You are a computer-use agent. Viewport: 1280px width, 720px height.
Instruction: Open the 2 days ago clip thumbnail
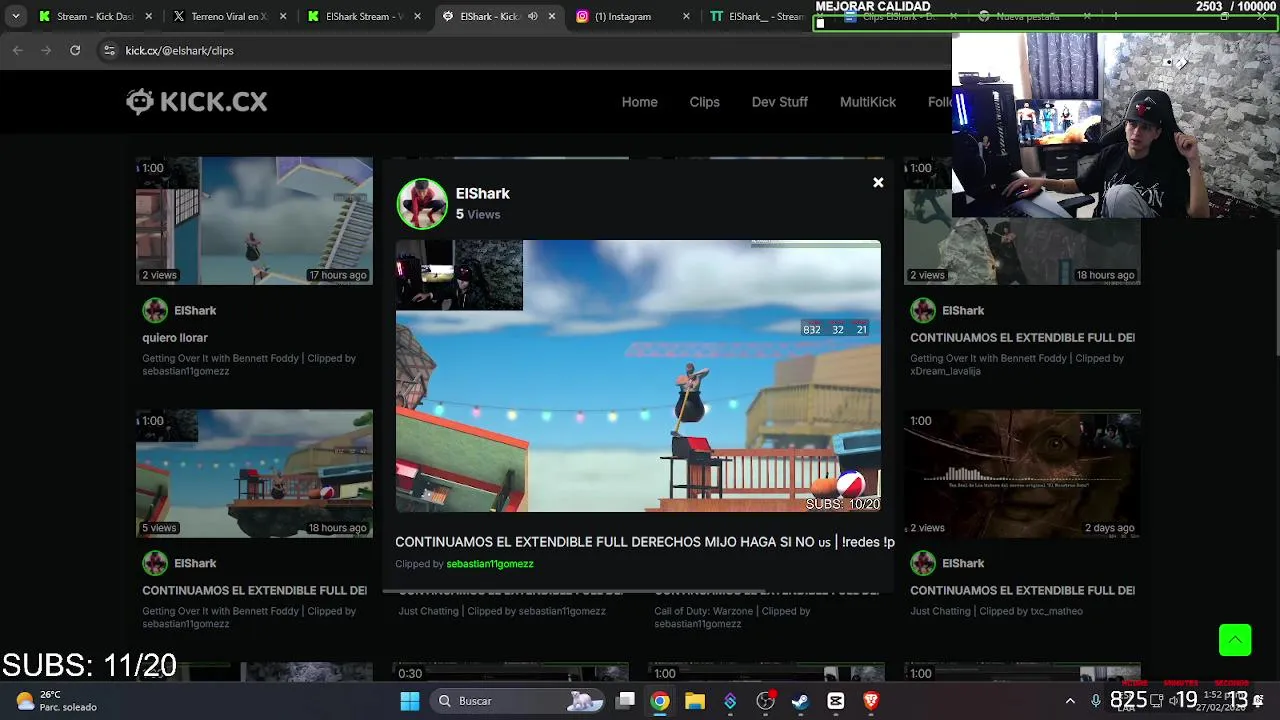point(1022,474)
